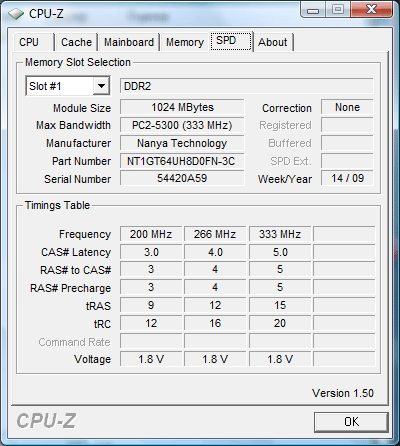This screenshot has width=400, height=446.
Task: Select the Memory tab
Action: pos(185,42)
